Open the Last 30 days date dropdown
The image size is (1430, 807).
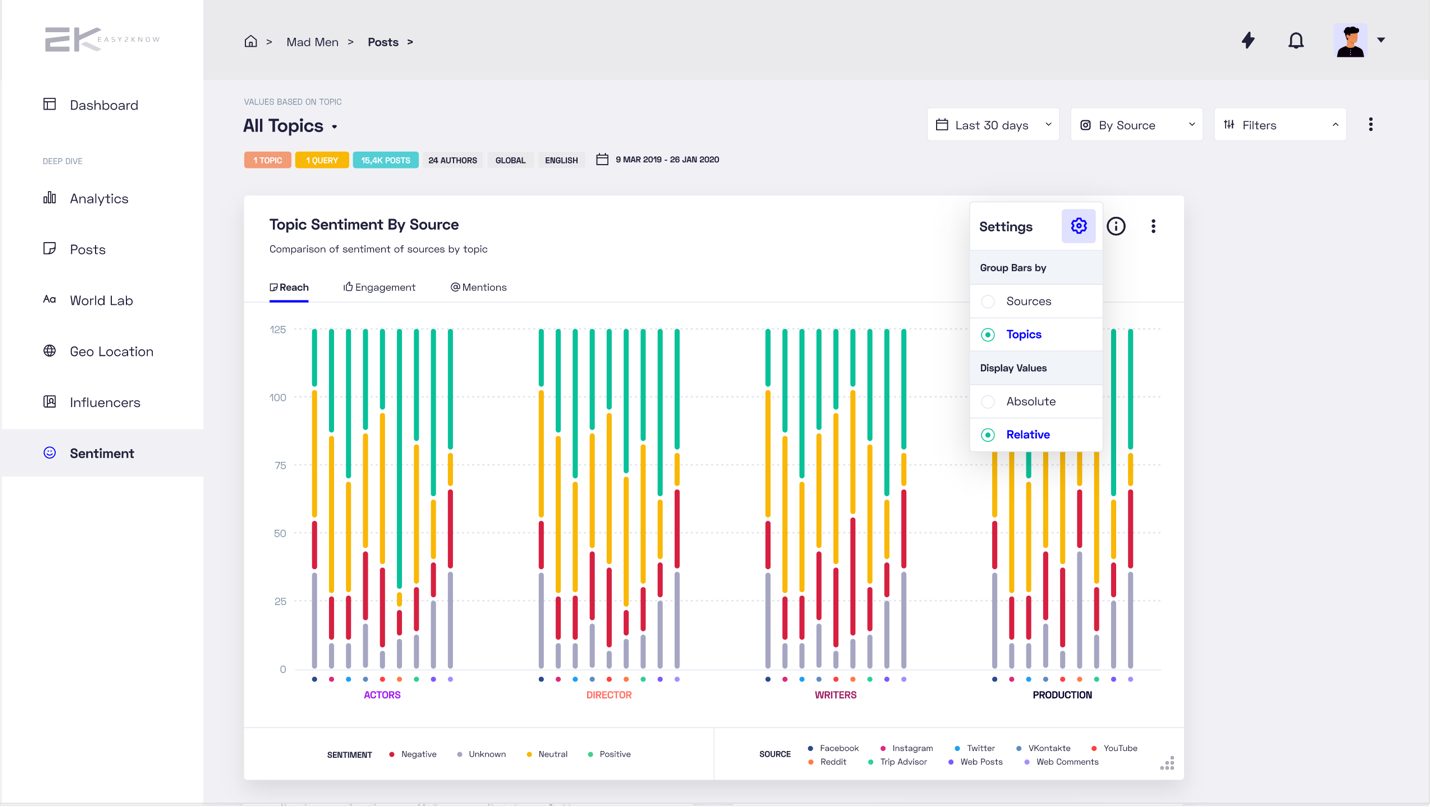(993, 125)
